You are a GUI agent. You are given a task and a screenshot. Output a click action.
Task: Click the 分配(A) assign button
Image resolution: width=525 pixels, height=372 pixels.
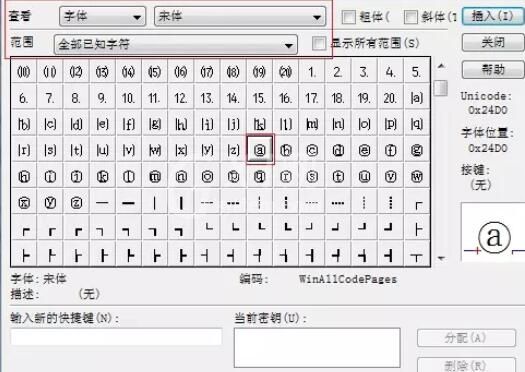point(466,338)
